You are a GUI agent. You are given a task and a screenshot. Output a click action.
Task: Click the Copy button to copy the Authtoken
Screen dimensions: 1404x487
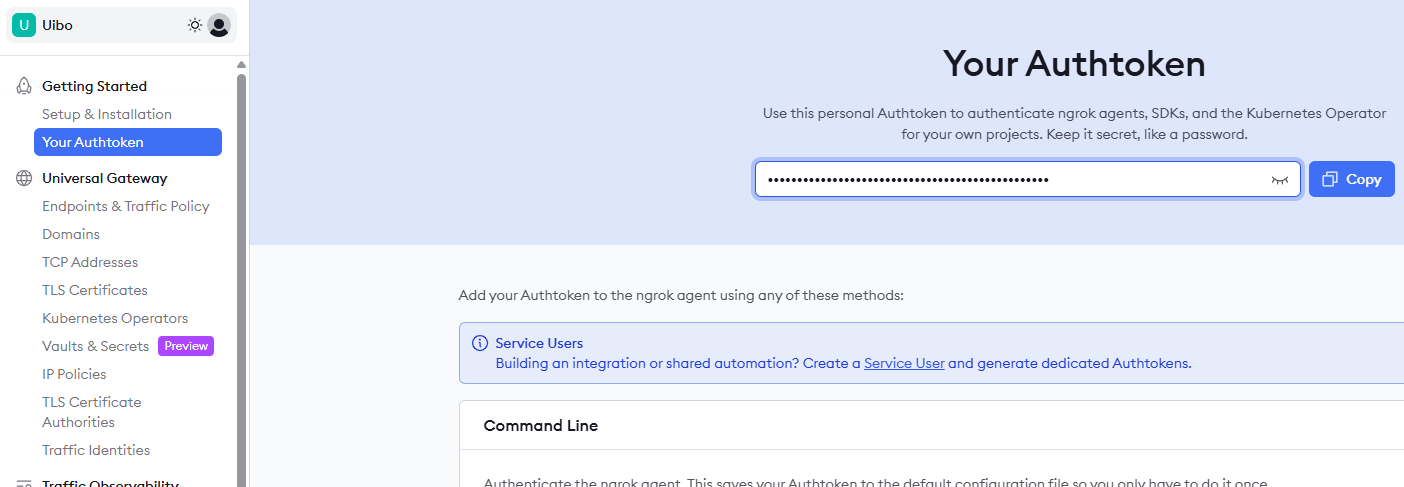1351,179
